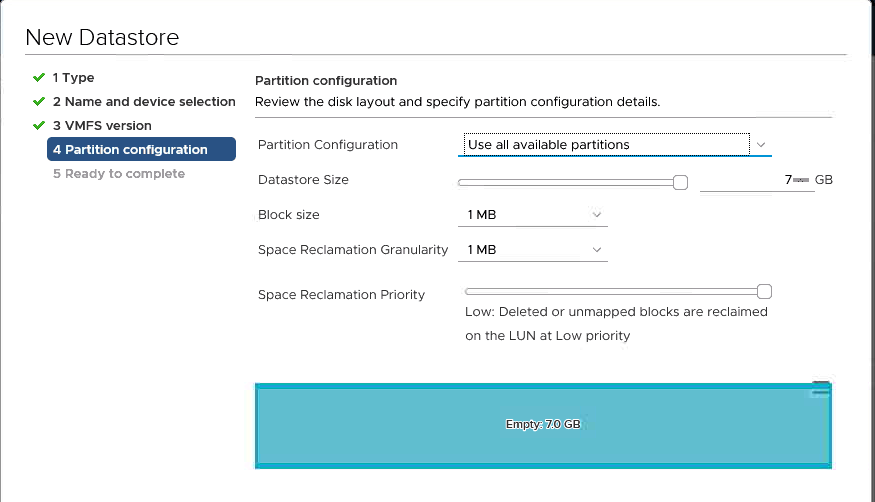Open step 2 Name and device selection

144,102
